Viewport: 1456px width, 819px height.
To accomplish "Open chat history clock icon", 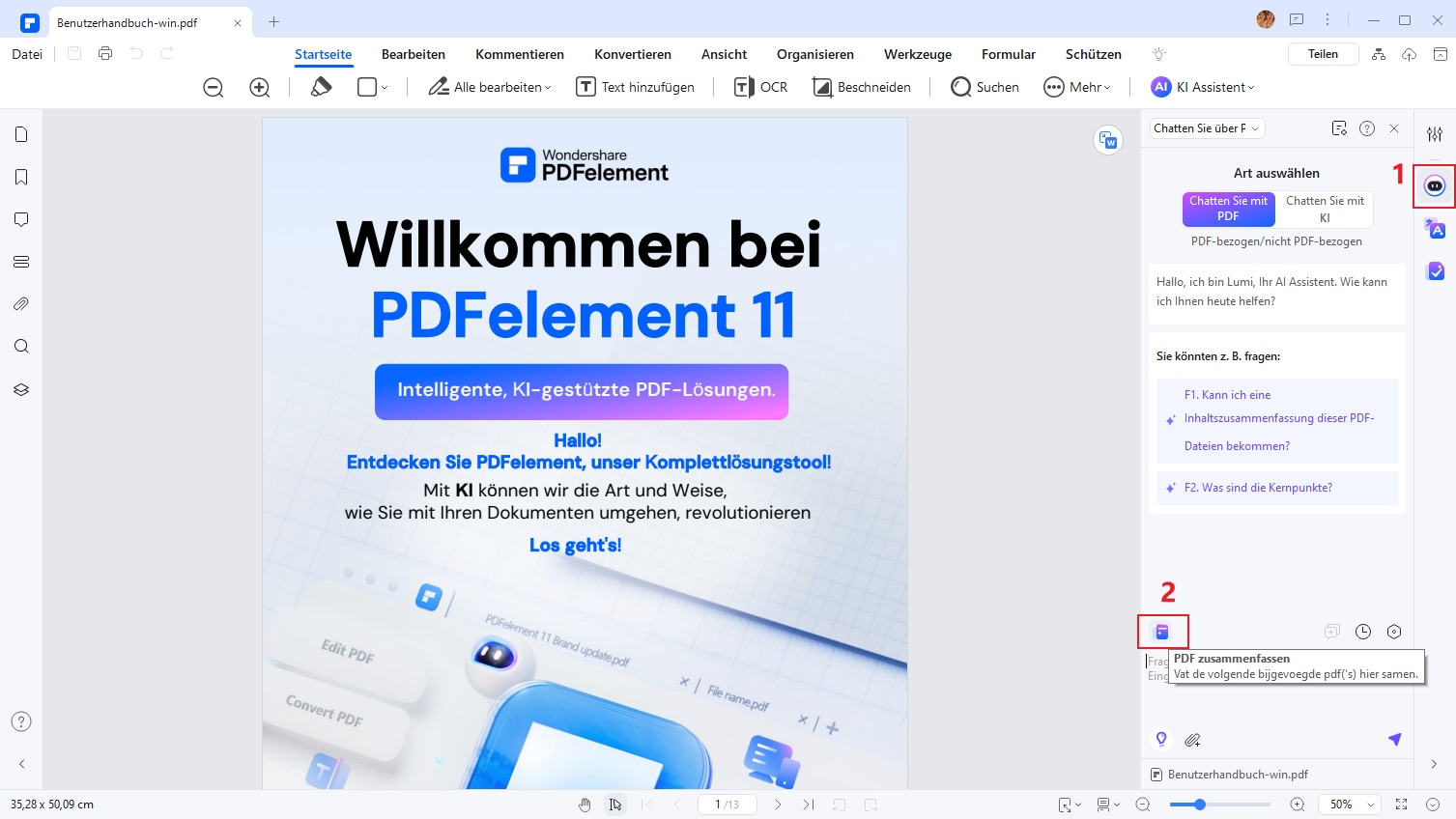I will [x=1363, y=632].
